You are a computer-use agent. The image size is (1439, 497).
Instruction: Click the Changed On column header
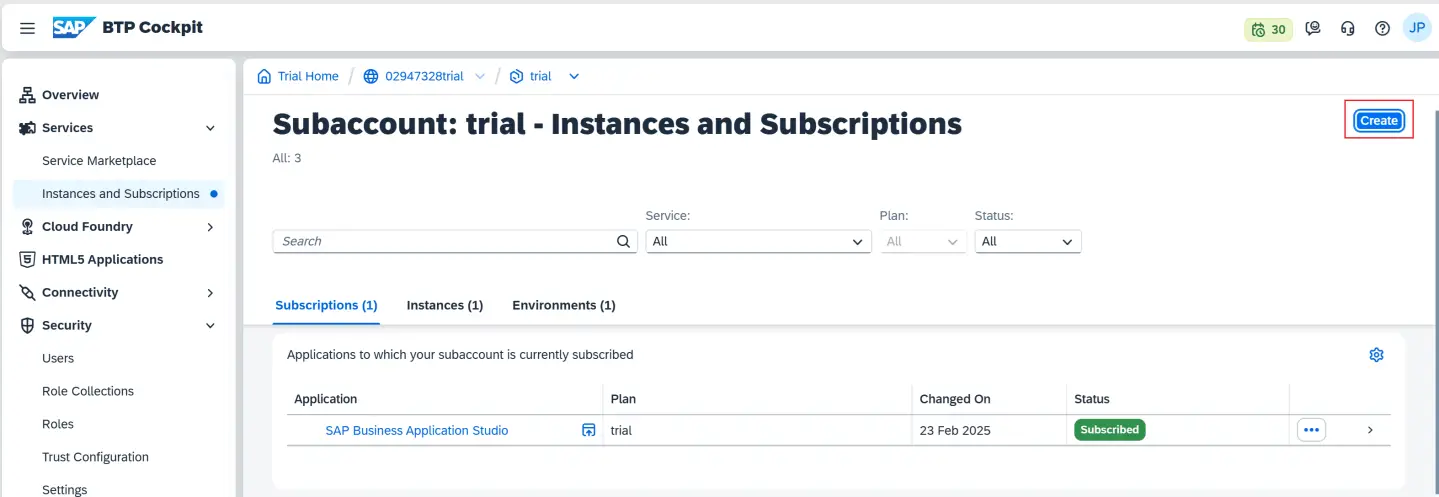[955, 399]
